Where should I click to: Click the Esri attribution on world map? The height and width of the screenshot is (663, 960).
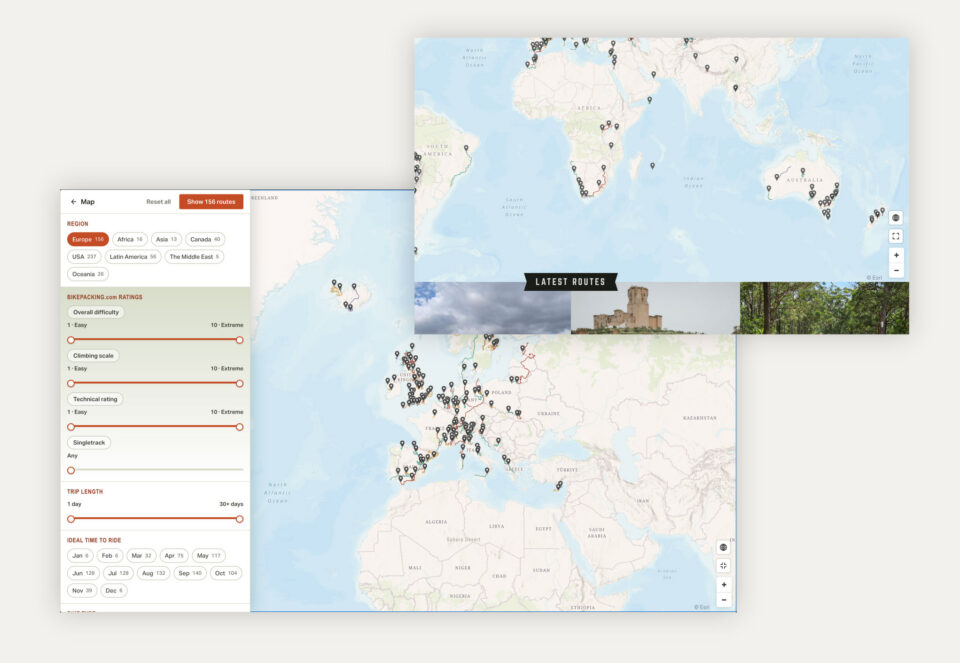click(874, 278)
